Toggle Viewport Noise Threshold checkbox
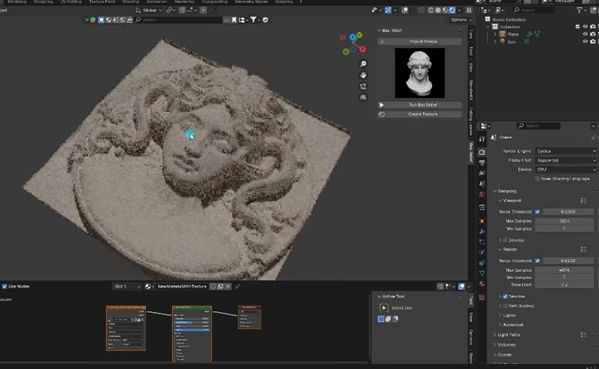 tap(537, 212)
